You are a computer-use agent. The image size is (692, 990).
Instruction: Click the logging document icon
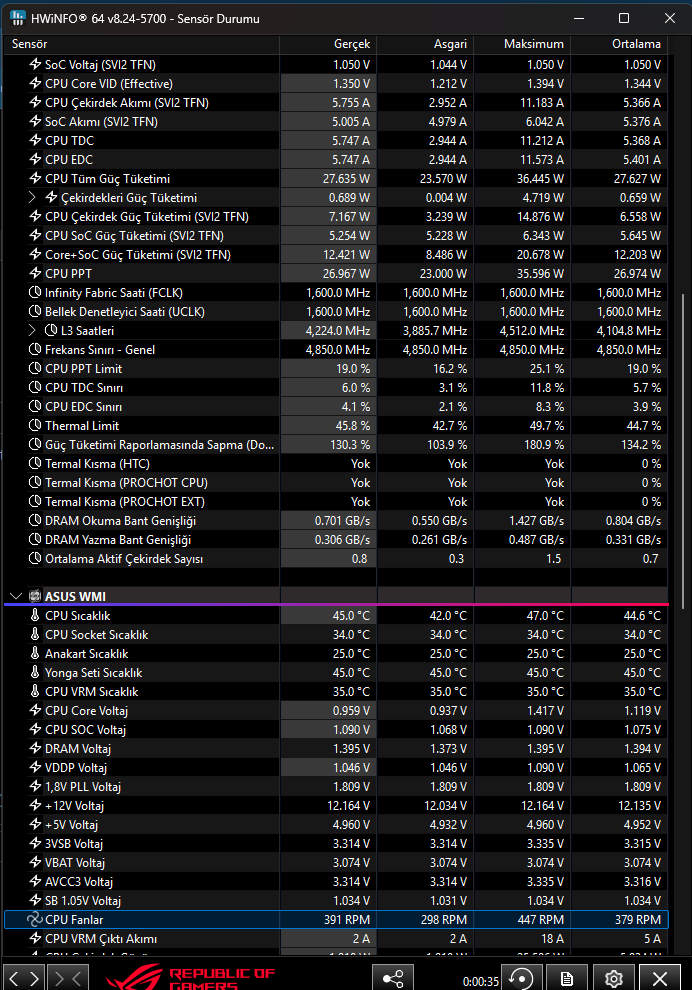click(567, 979)
